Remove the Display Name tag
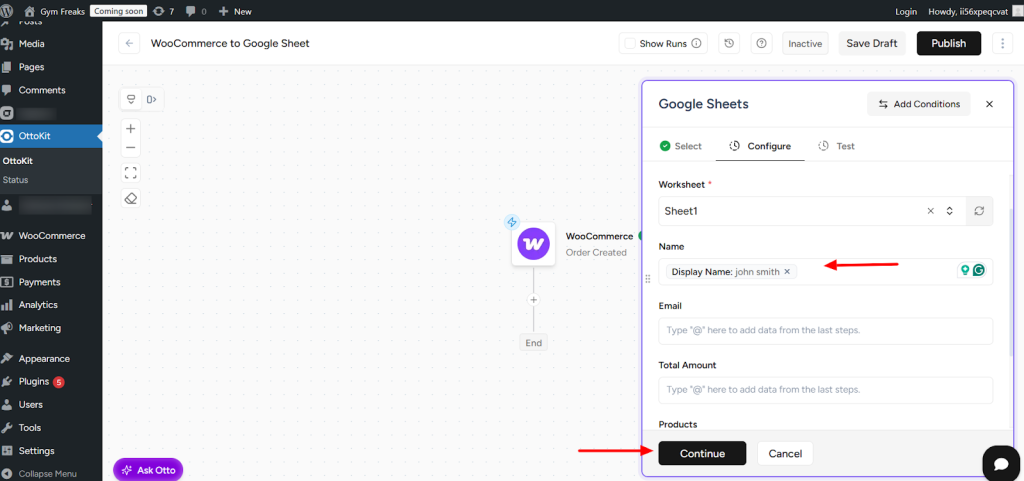This screenshot has height=481, width=1024. click(x=787, y=272)
